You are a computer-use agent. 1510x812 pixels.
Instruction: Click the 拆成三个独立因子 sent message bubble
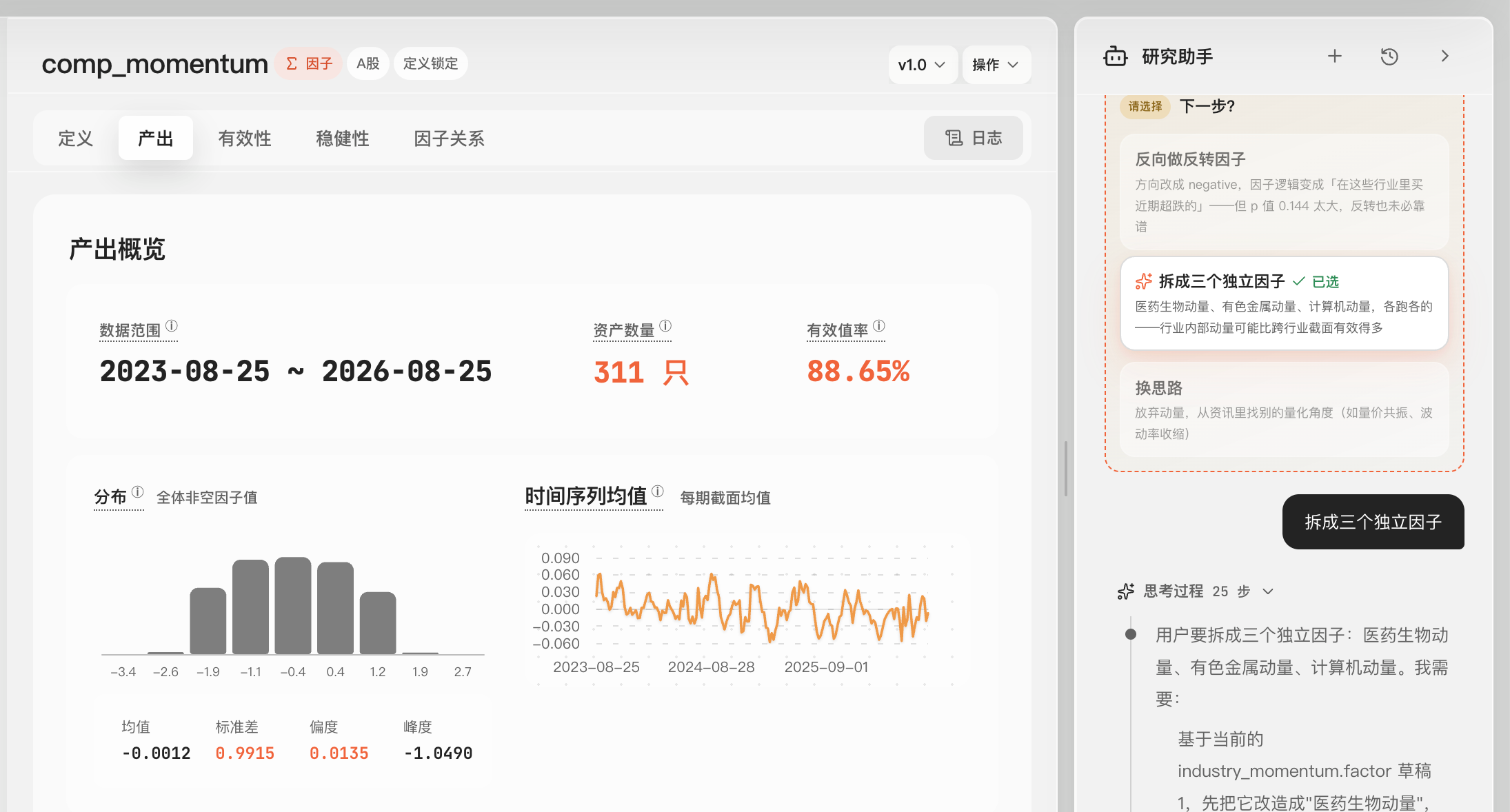click(x=1373, y=522)
